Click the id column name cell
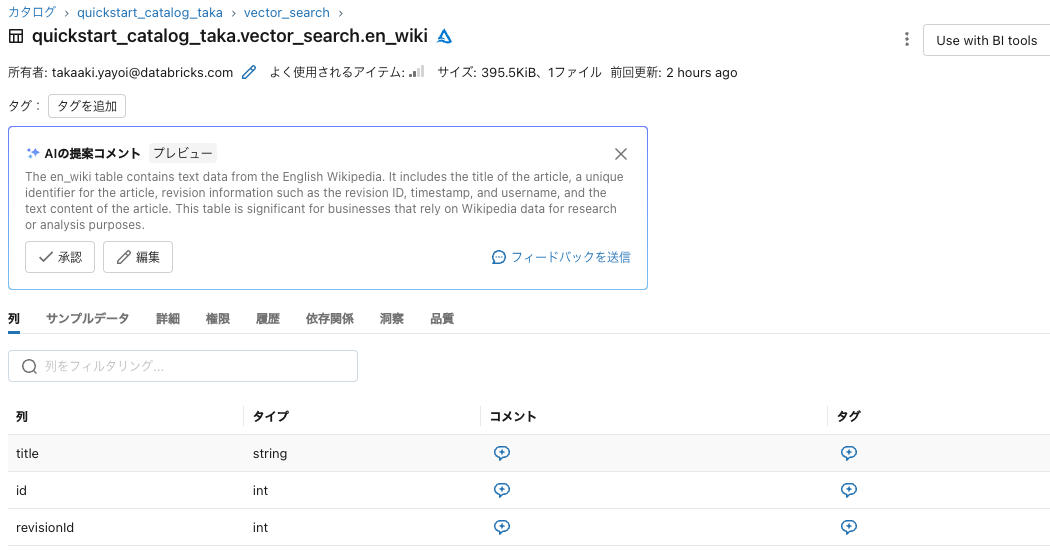Screen dimensions: 1050x550 21,490
